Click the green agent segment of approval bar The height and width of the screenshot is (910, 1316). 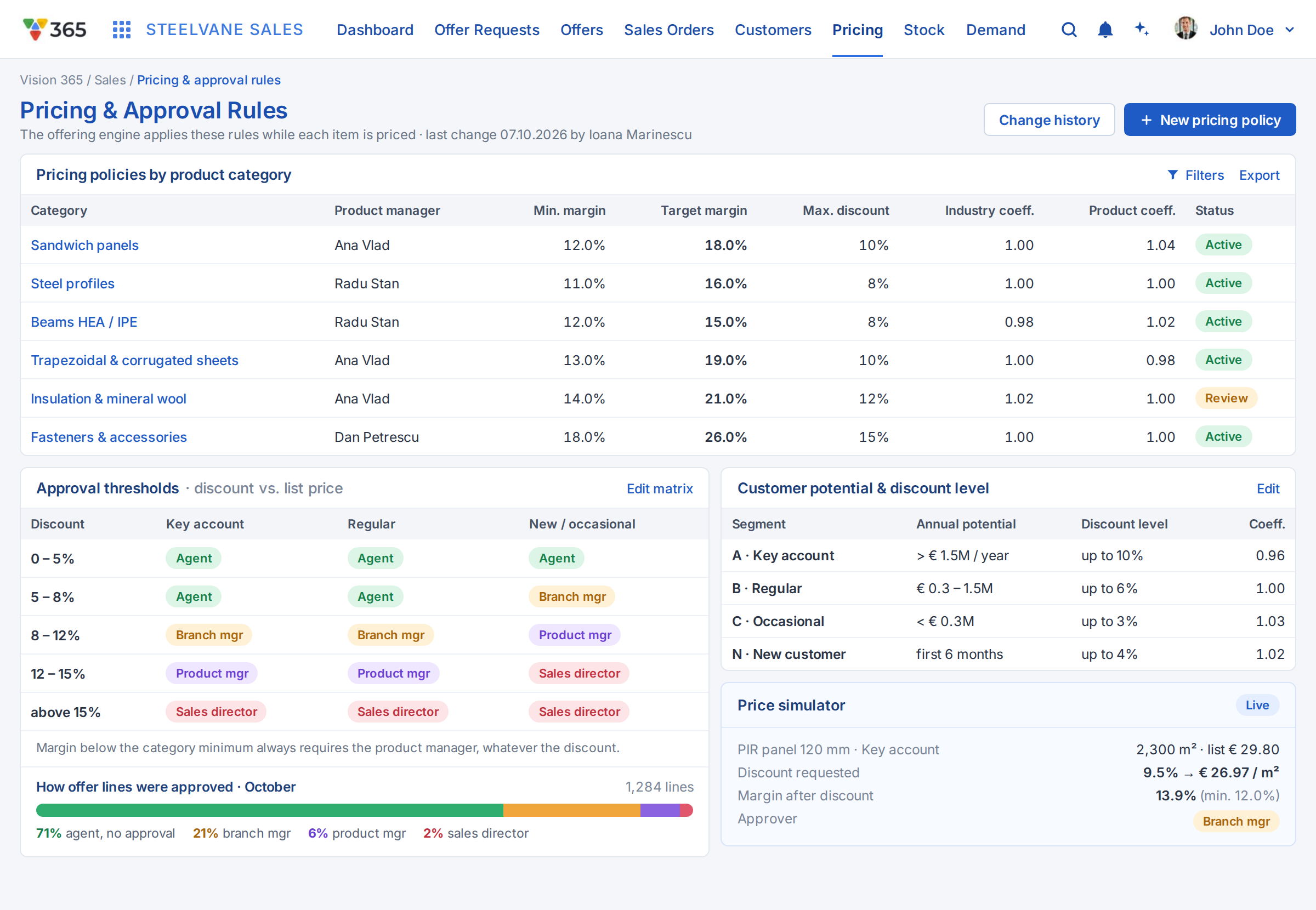tap(269, 810)
